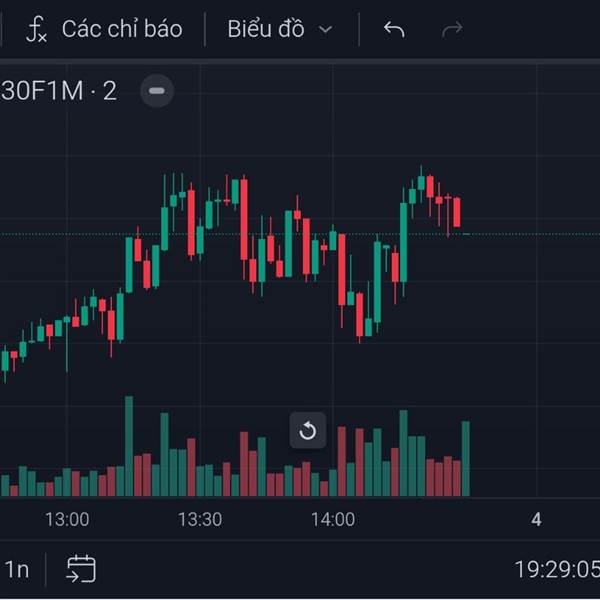600x600 pixels.
Task: Click date marker 4 on time axis
Action: tap(536, 520)
